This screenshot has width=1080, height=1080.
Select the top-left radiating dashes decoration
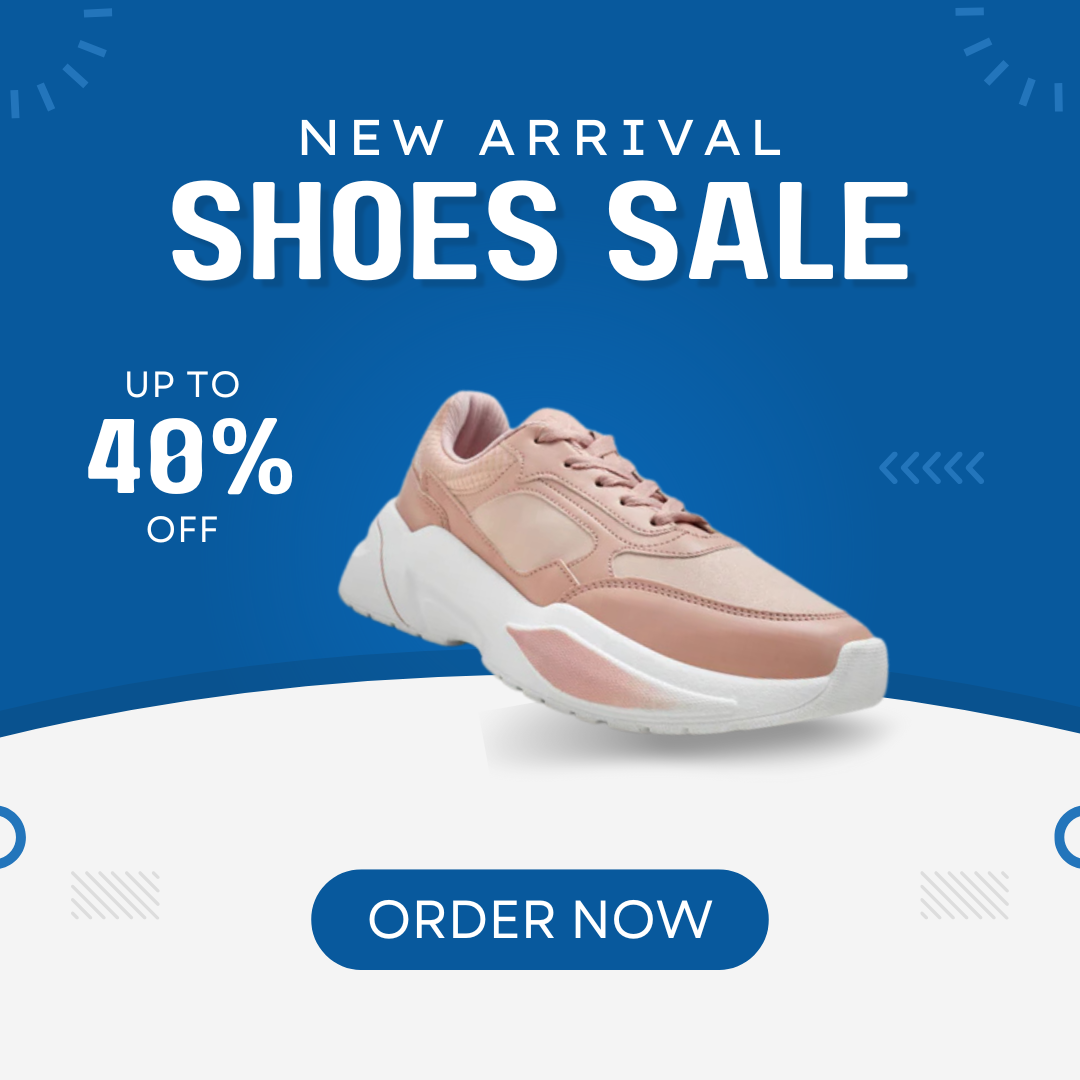61,62
